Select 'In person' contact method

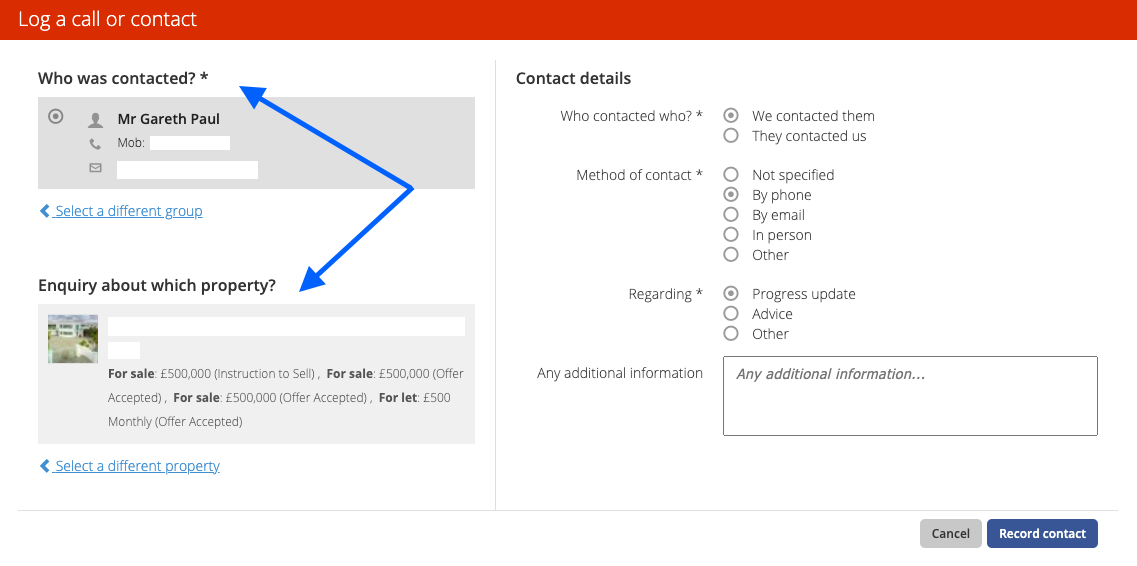(731, 235)
